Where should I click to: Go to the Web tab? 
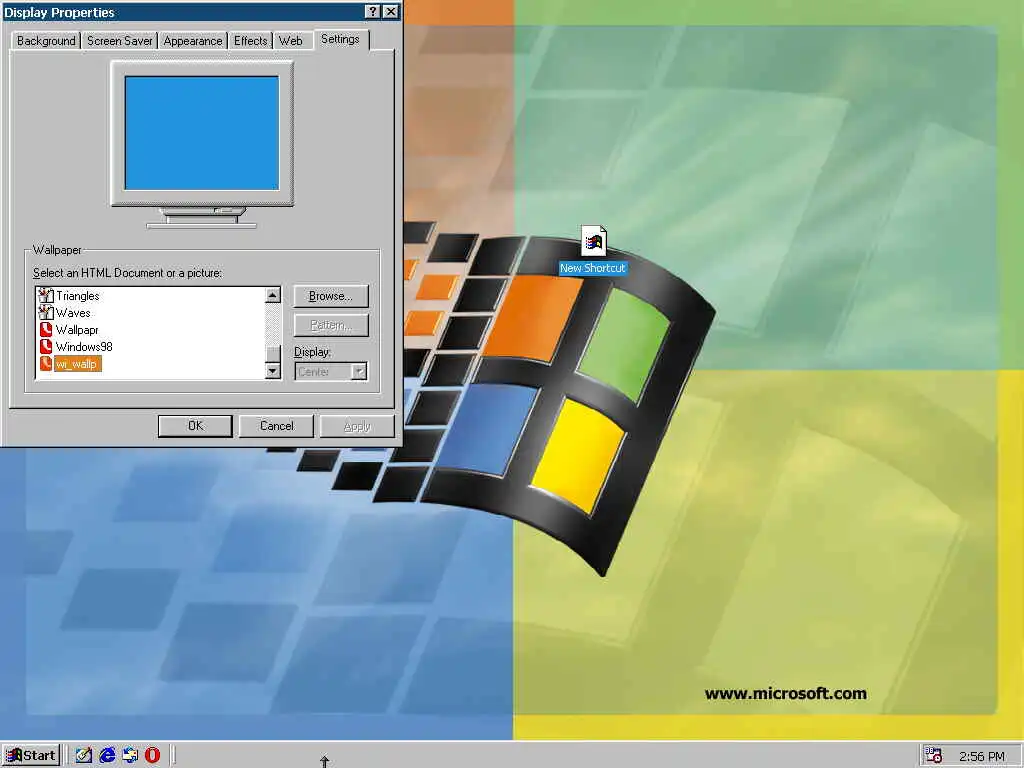tap(291, 40)
